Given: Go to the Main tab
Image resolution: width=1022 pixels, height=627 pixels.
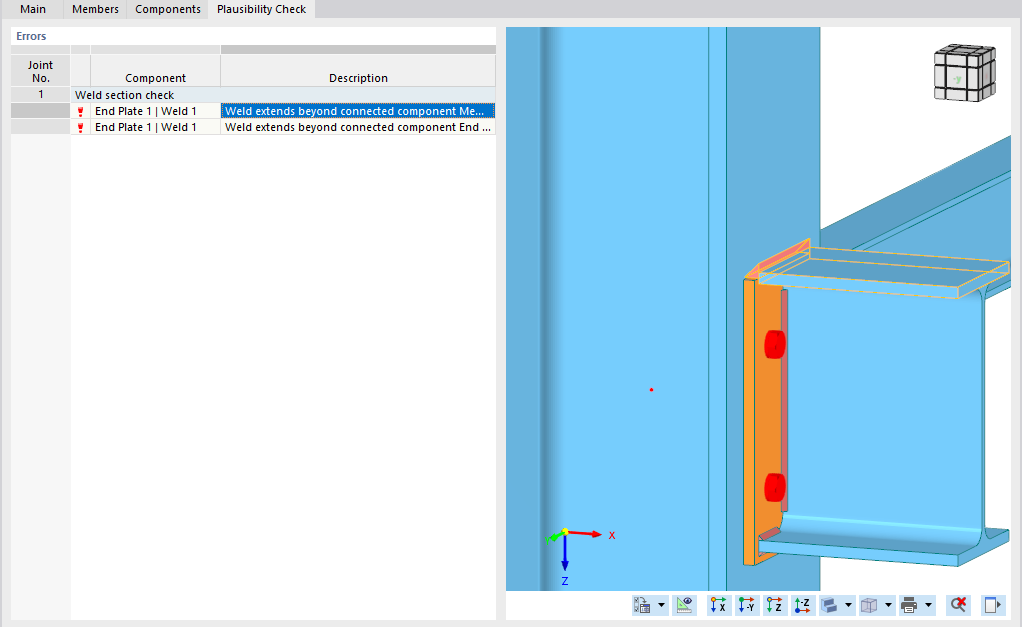Looking at the screenshot, I should pos(33,9).
